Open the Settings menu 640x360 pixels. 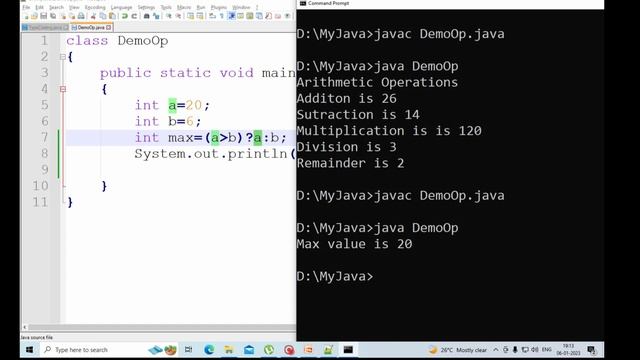[x=146, y=7]
